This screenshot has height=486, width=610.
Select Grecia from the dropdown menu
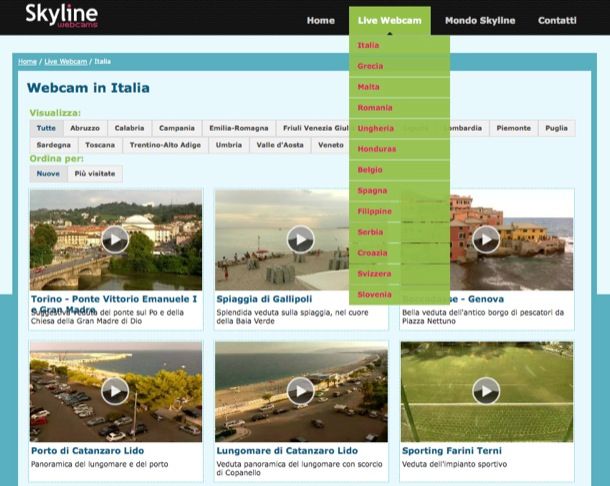coord(400,66)
